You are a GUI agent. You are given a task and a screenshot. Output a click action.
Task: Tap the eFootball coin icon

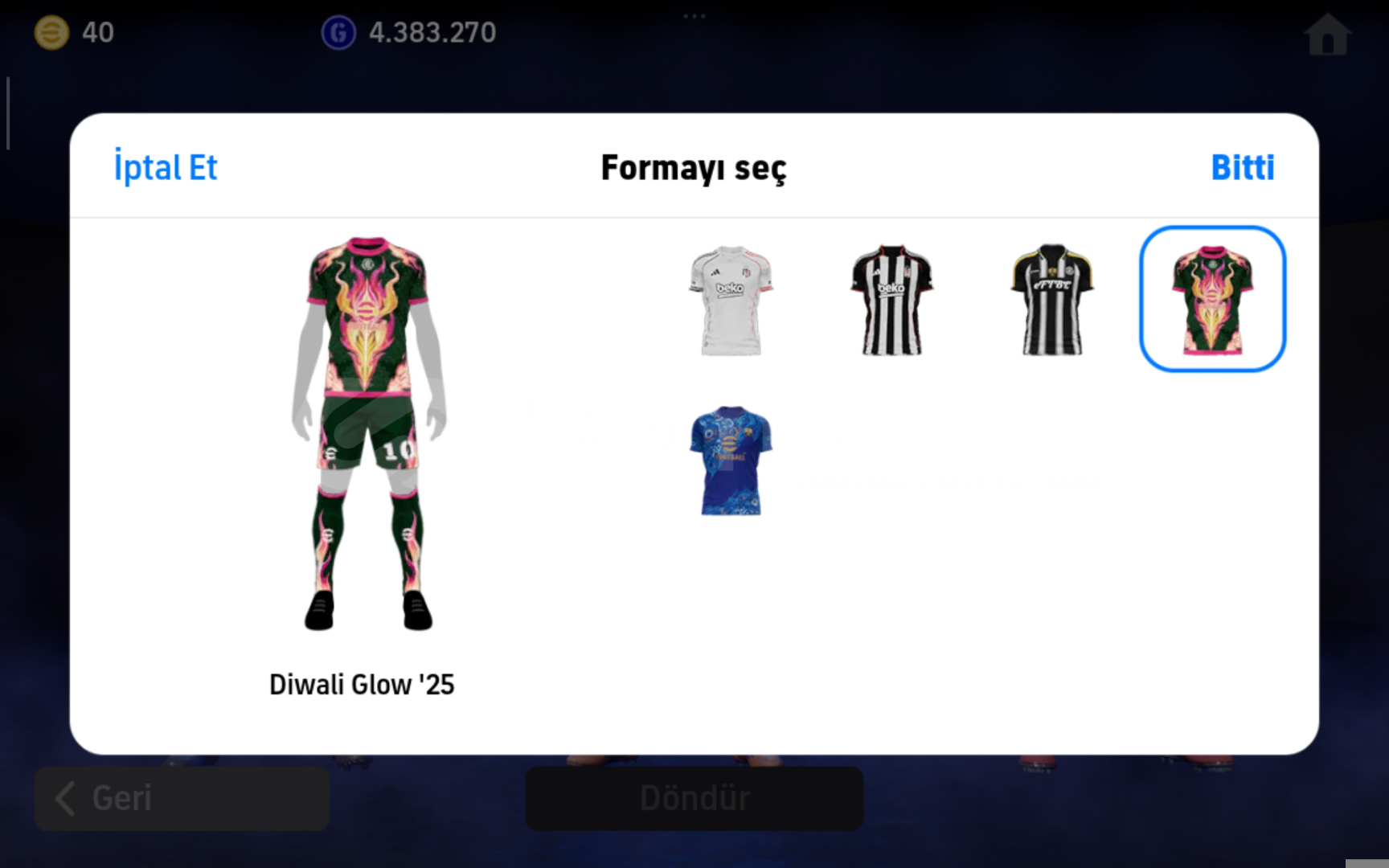pyautogui.click(x=51, y=33)
